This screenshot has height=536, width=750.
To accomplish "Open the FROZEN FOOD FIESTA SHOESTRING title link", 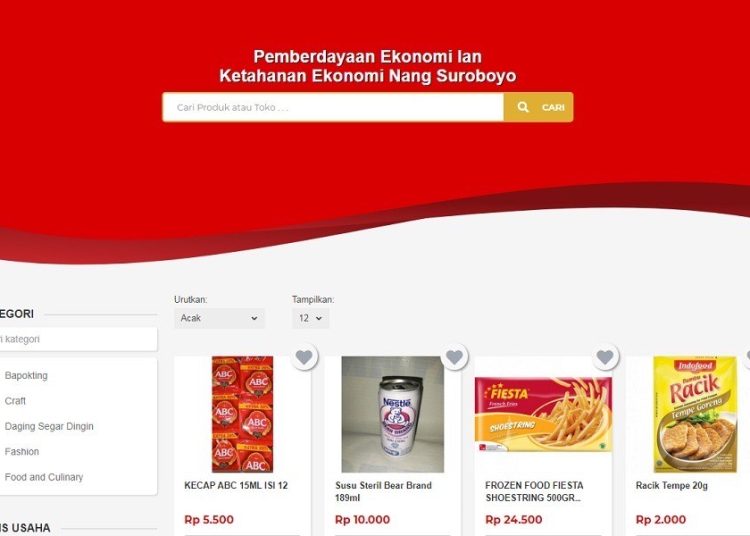I will click(534, 492).
